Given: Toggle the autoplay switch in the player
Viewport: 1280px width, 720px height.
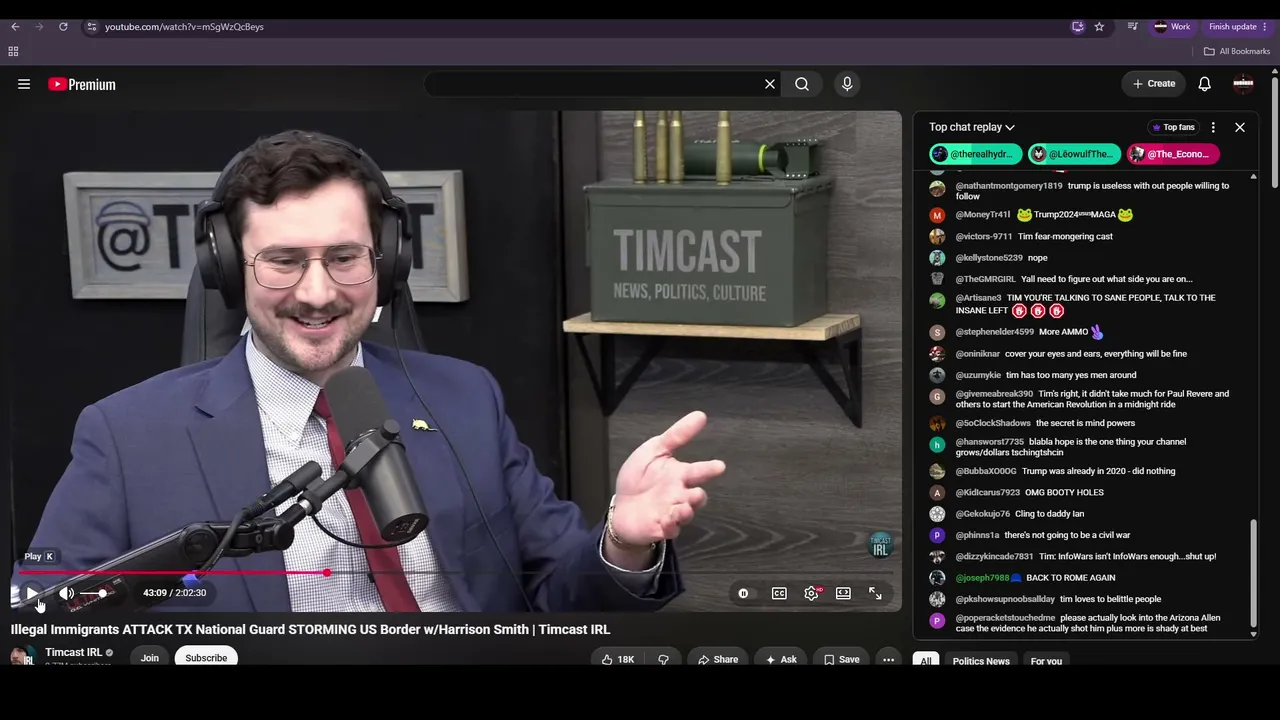Looking at the screenshot, I should click(743, 593).
